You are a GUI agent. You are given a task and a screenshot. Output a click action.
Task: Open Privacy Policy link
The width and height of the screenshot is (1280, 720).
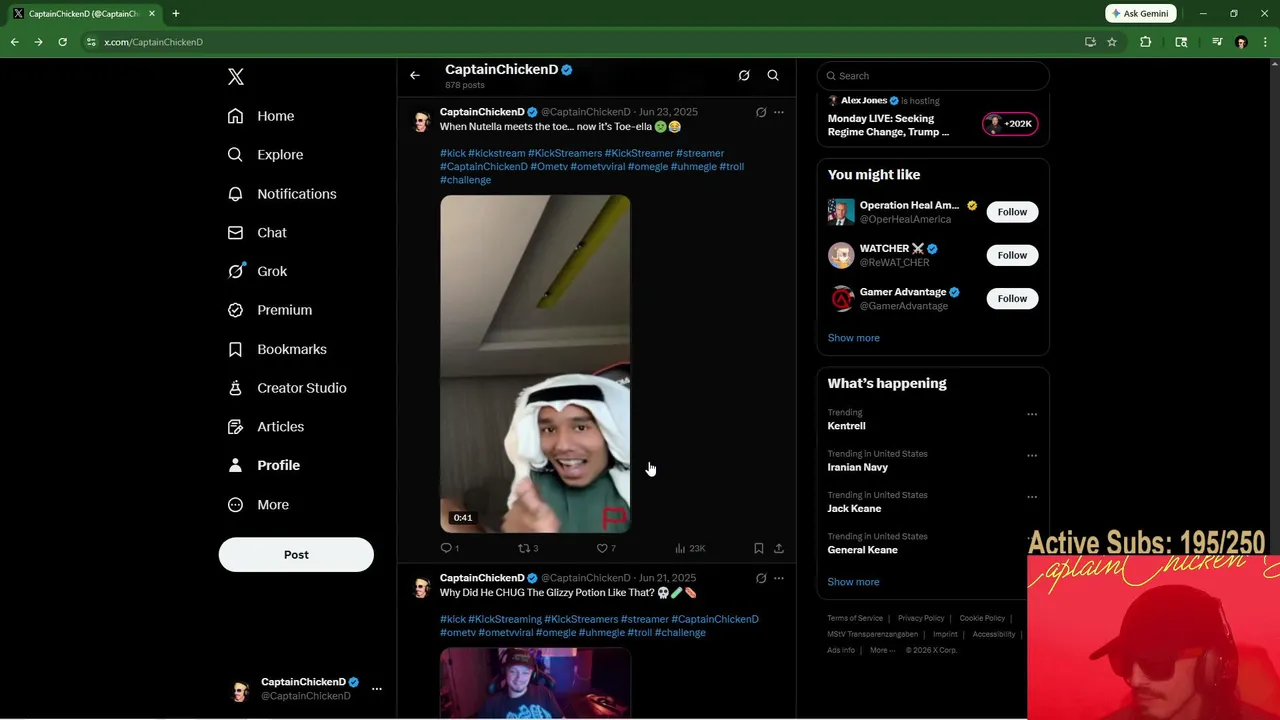[920, 618]
